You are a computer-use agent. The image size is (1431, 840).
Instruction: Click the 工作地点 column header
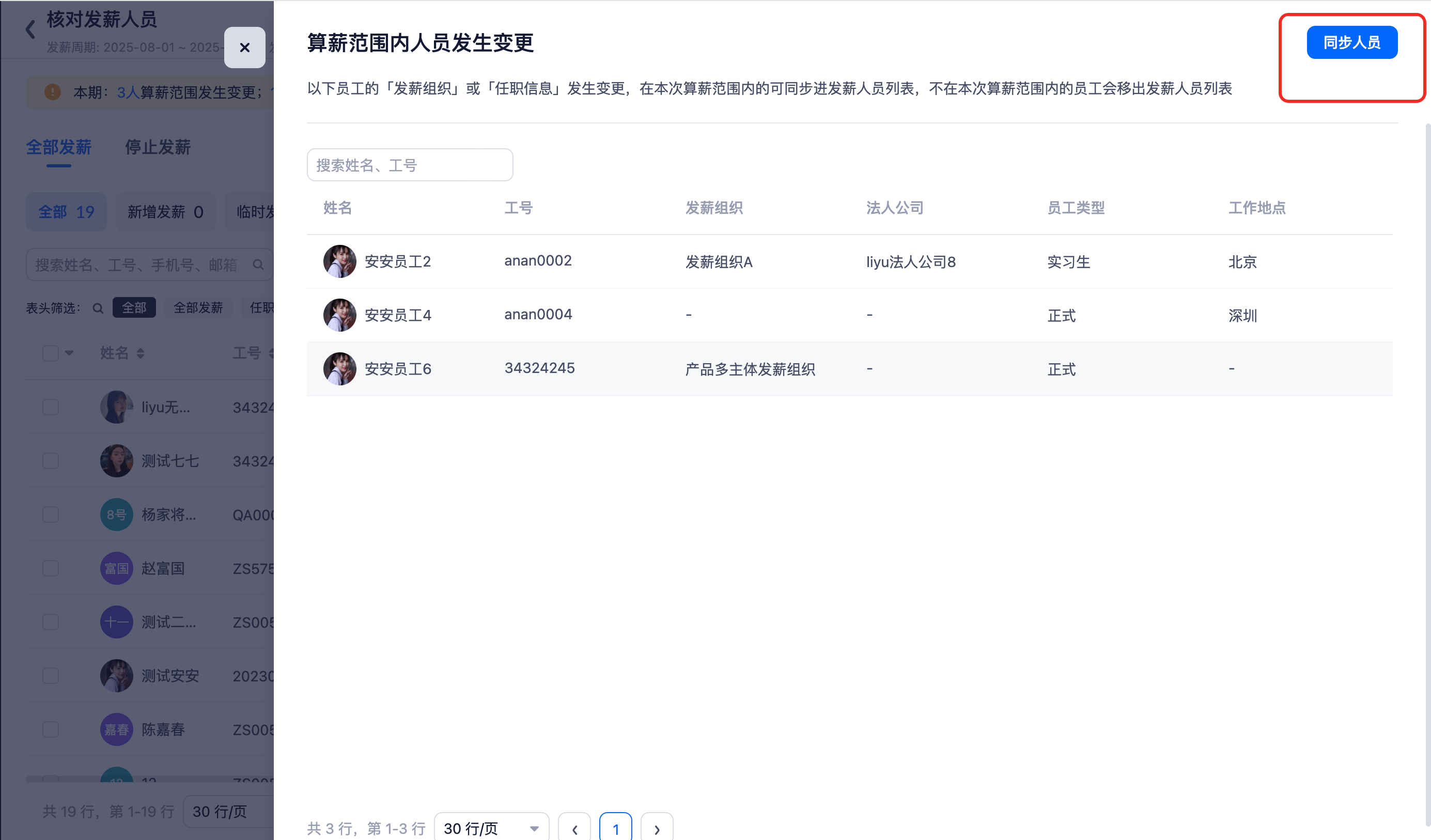[1257, 208]
